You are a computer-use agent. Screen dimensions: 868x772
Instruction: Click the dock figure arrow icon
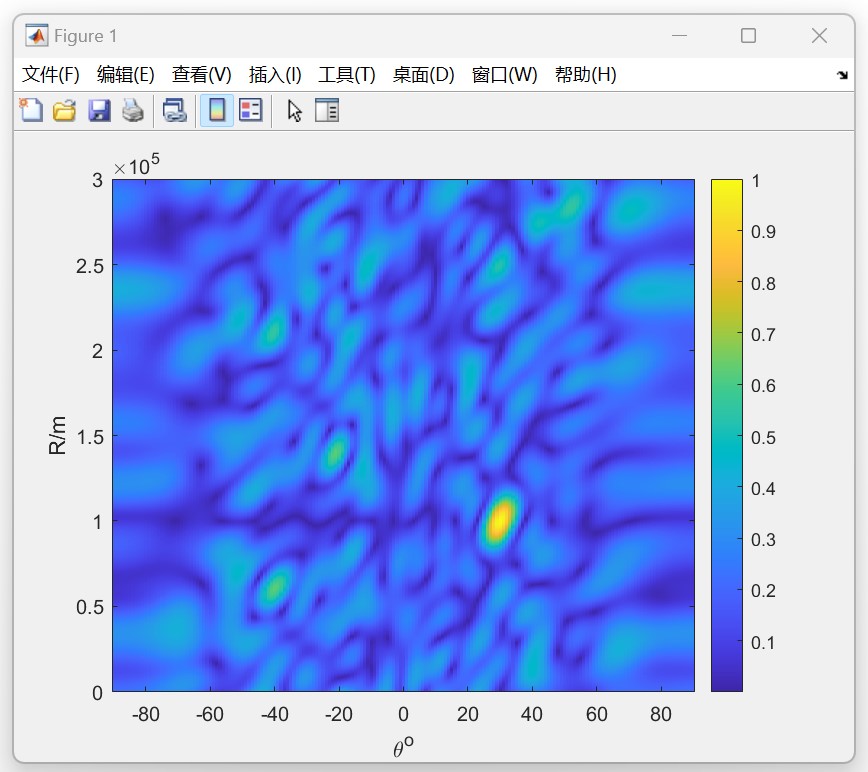[x=842, y=75]
